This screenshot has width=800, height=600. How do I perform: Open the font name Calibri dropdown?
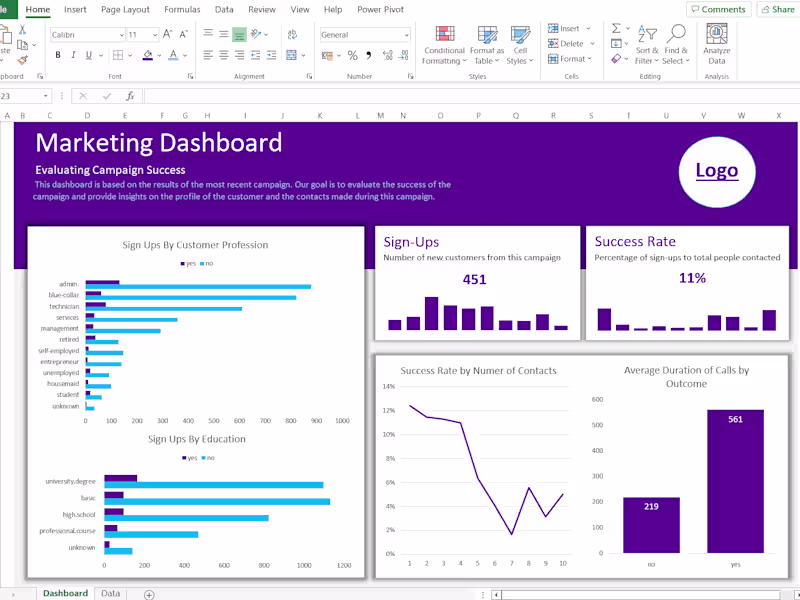click(x=121, y=35)
